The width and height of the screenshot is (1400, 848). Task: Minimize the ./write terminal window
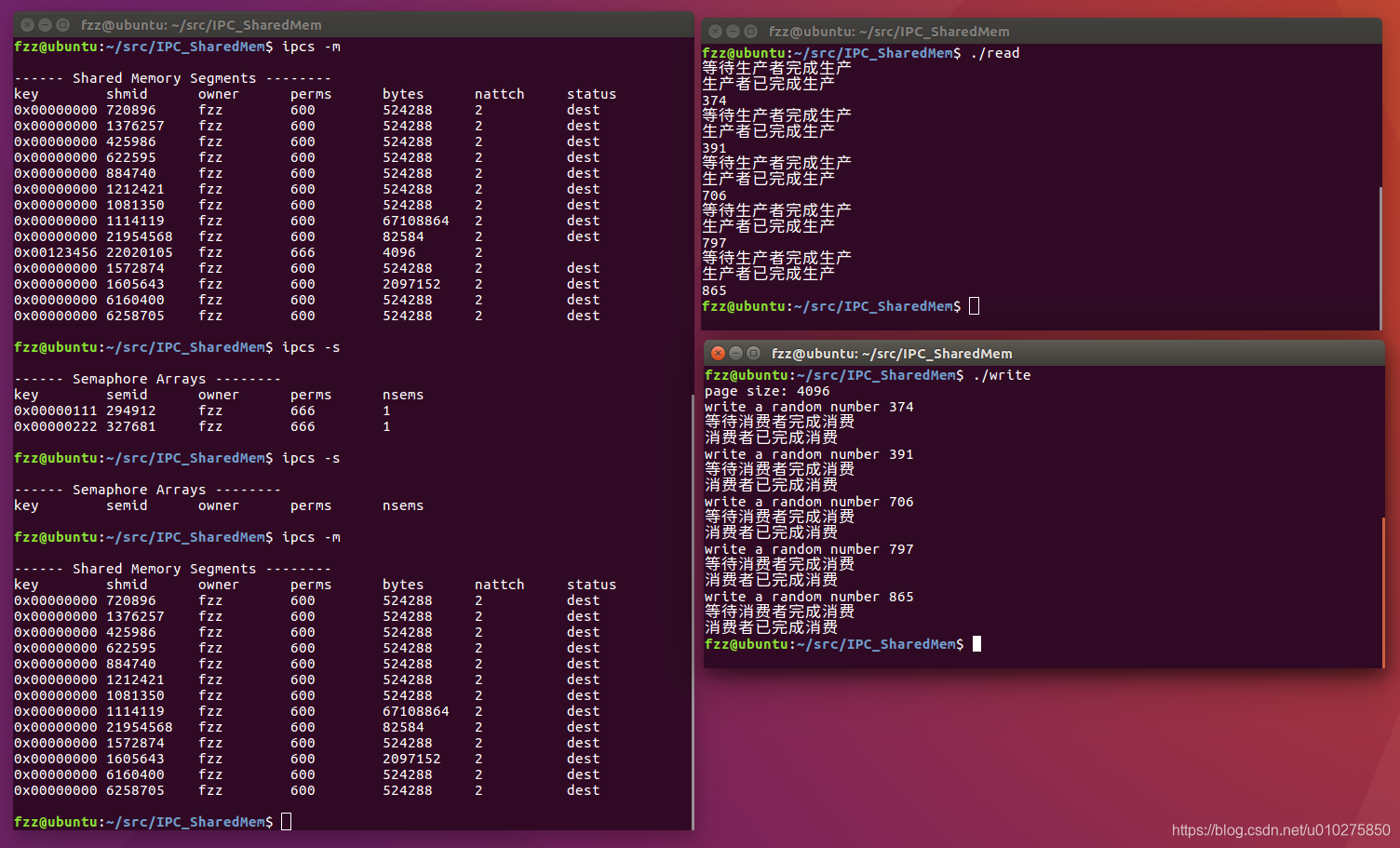[x=735, y=353]
